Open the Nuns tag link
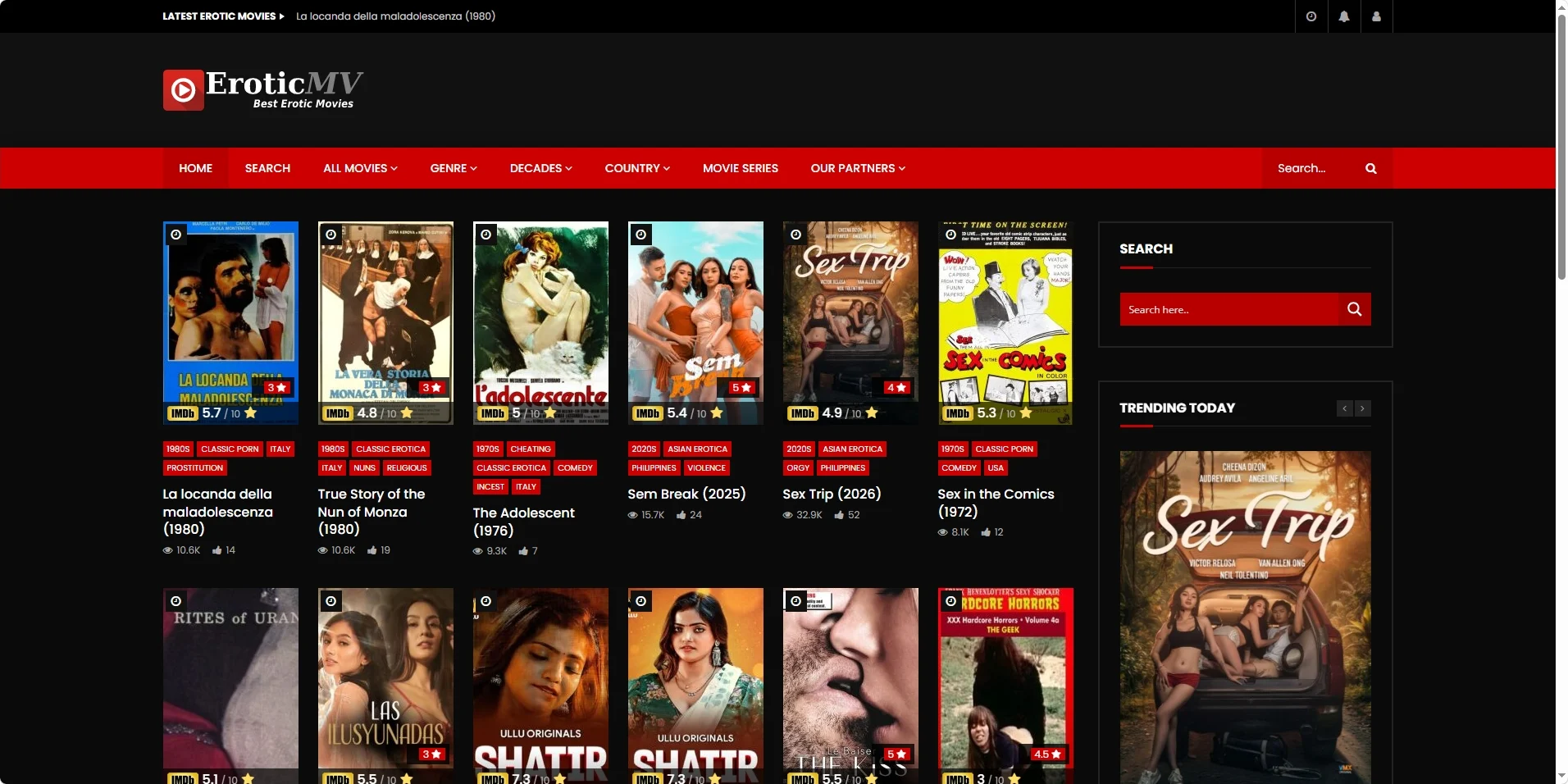 tap(364, 468)
